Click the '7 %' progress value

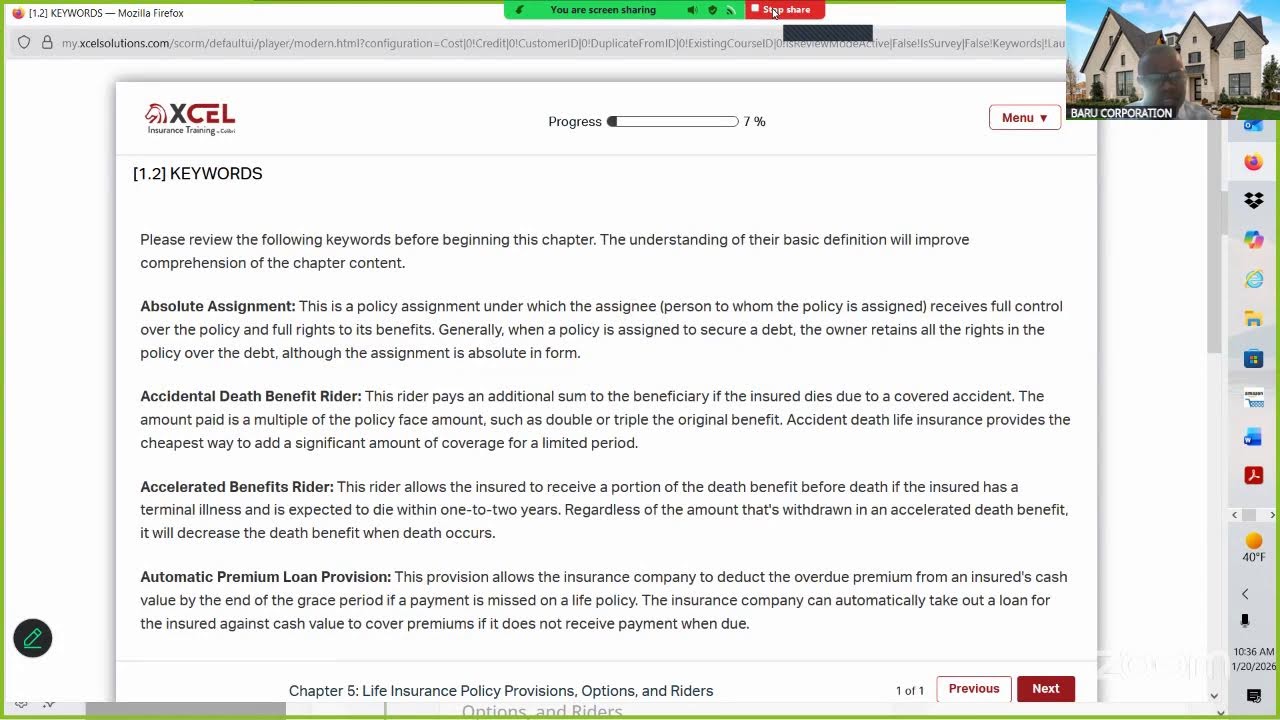tap(754, 121)
